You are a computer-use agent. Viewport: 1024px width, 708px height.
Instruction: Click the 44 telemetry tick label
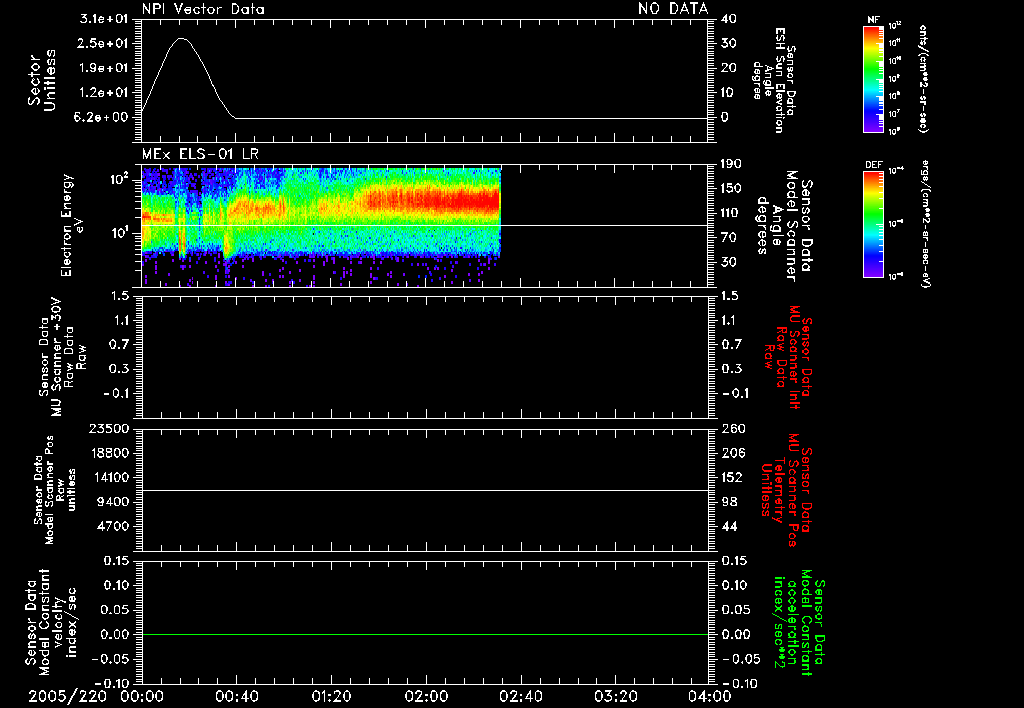click(729, 526)
